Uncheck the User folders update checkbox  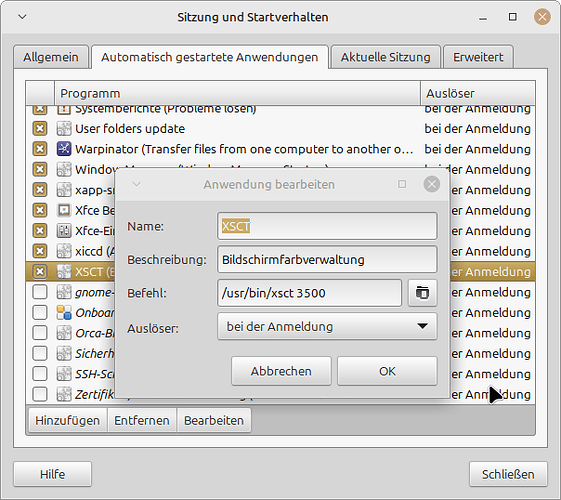point(40,128)
